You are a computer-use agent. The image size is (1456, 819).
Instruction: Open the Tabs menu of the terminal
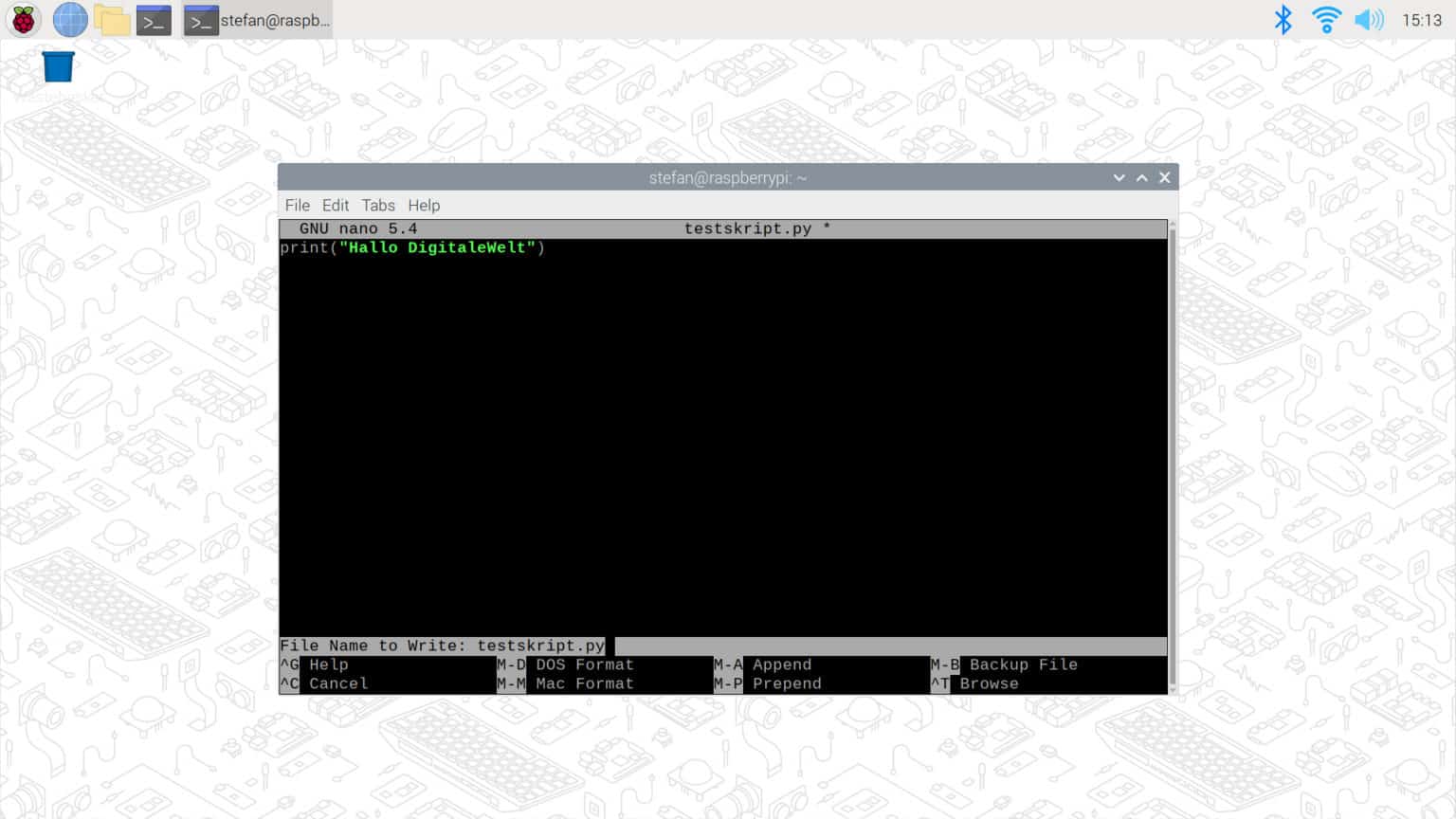click(x=378, y=205)
